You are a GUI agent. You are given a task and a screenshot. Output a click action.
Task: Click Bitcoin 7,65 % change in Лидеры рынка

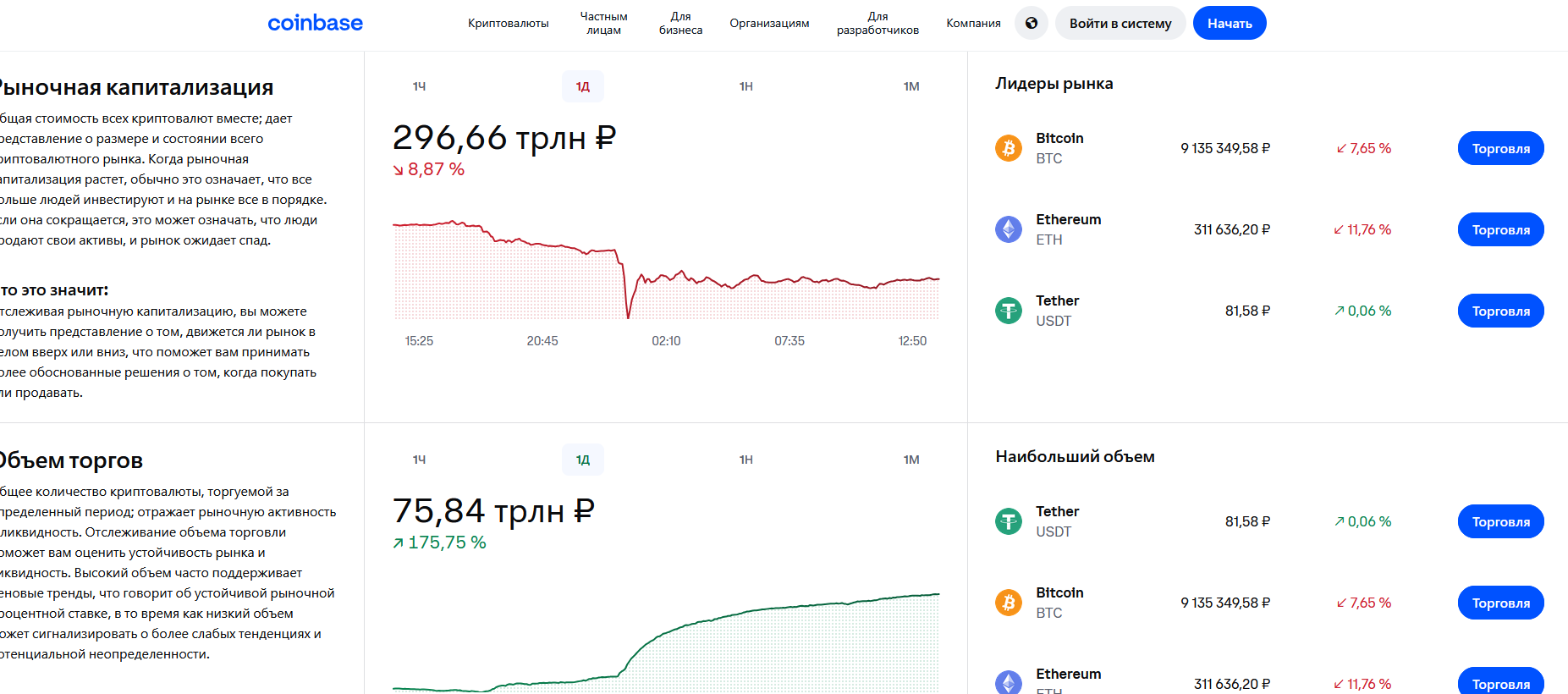pyautogui.click(x=1364, y=148)
